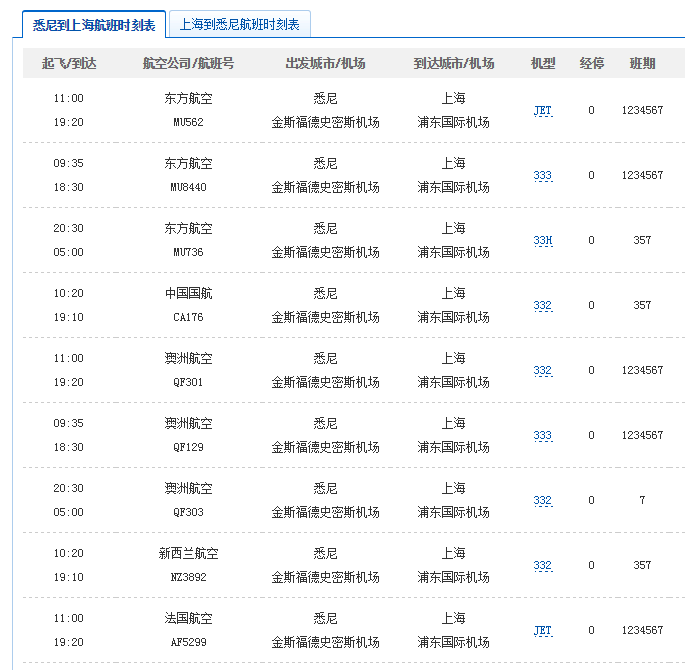This screenshot has height=670, width=685.
Task: Open 上海到悉尼航班时刻表 tab
Action: [x=239, y=24]
